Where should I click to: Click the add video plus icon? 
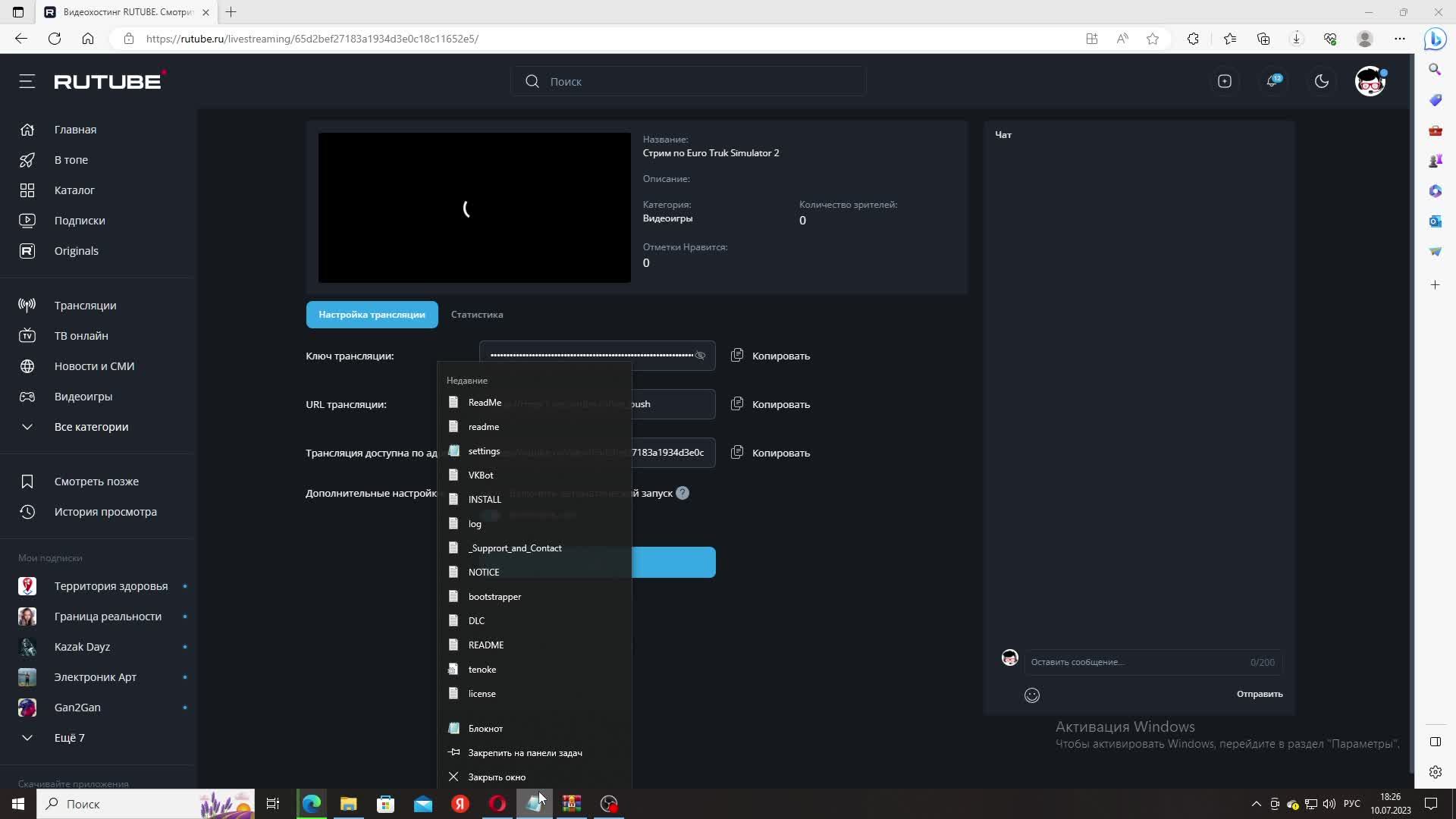click(x=1225, y=81)
